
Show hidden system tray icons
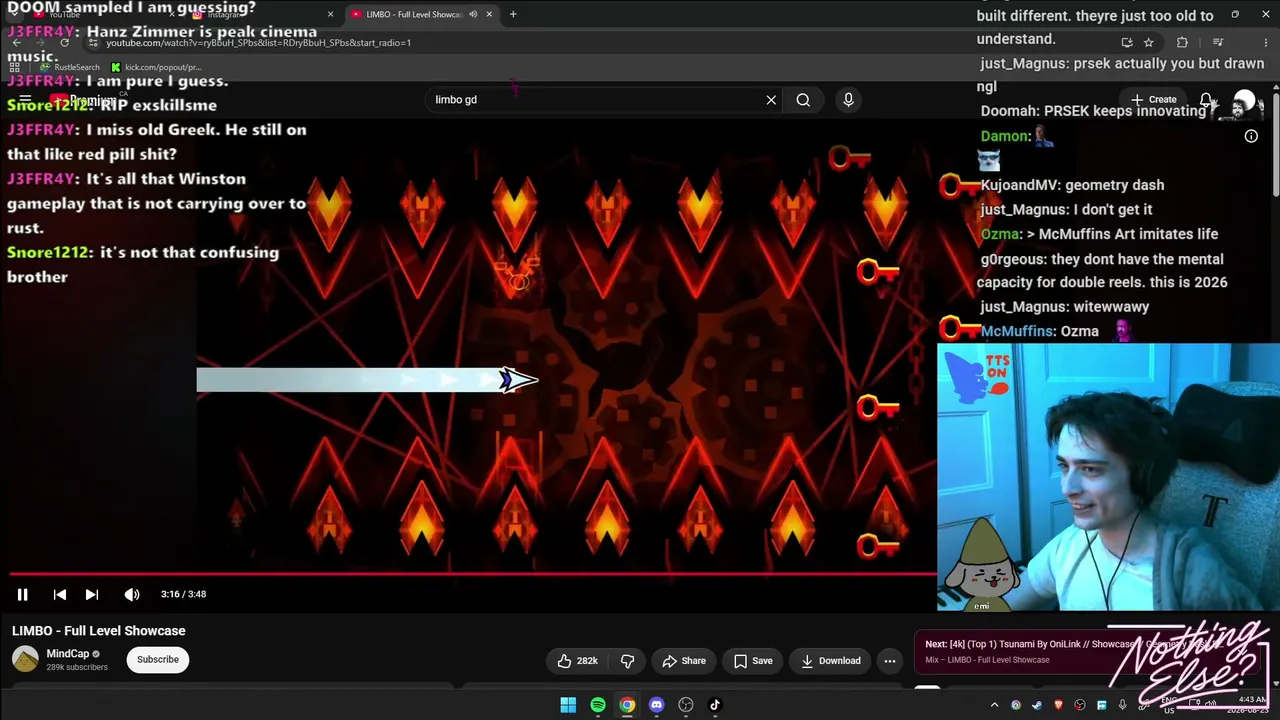(x=996, y=705)
